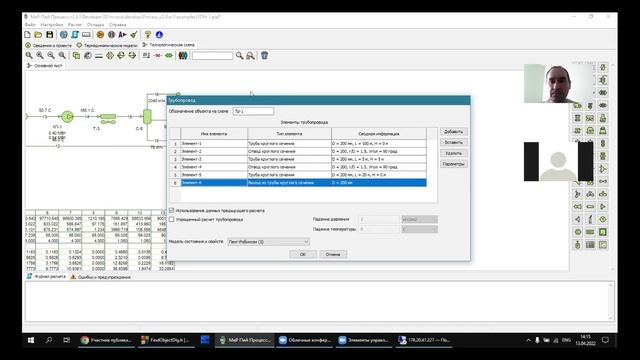Open Ошибки и предупреждения tab
640x360 pixels.
[x=100, y=277]
